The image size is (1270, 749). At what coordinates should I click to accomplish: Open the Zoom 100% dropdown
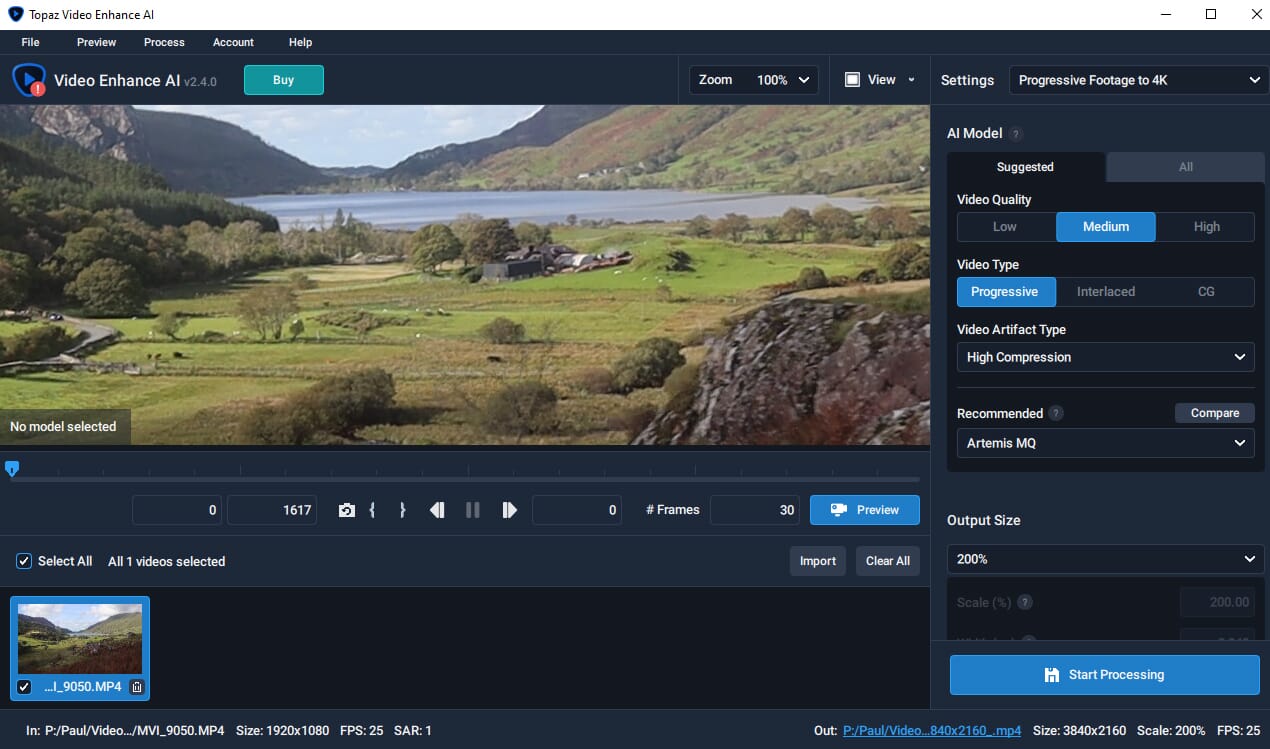(x=754, y=80)
